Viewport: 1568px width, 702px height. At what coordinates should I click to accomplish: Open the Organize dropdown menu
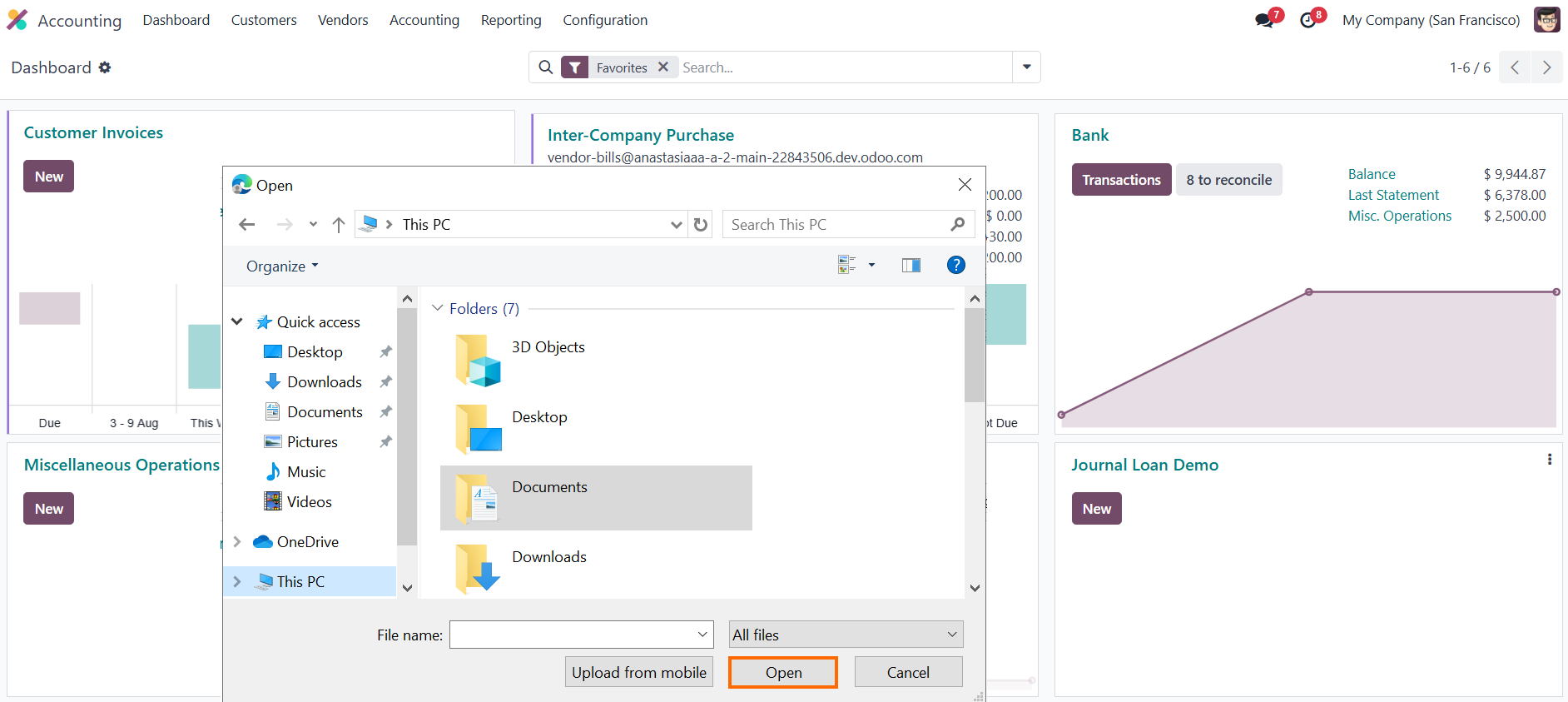point(282,266)
